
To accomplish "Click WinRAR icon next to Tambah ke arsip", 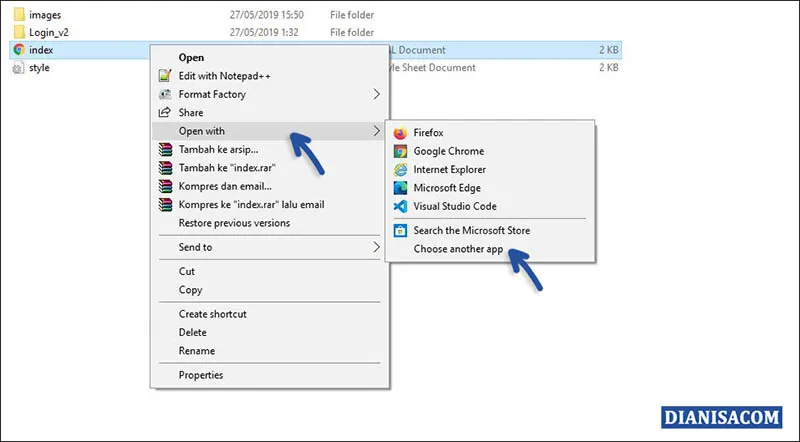I will (x=165, y=150).
